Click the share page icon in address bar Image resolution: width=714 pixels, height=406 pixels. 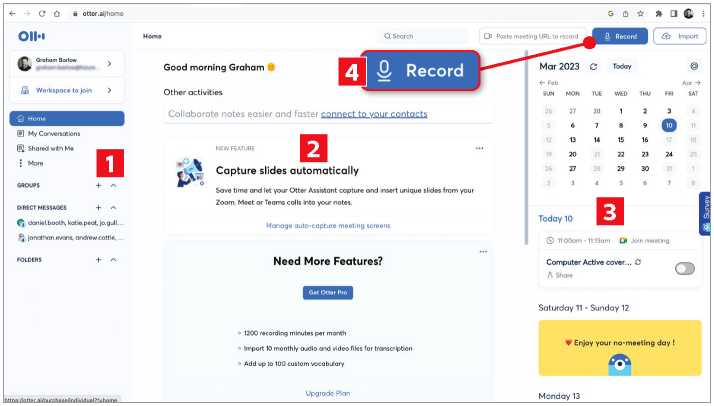(626, 14)
